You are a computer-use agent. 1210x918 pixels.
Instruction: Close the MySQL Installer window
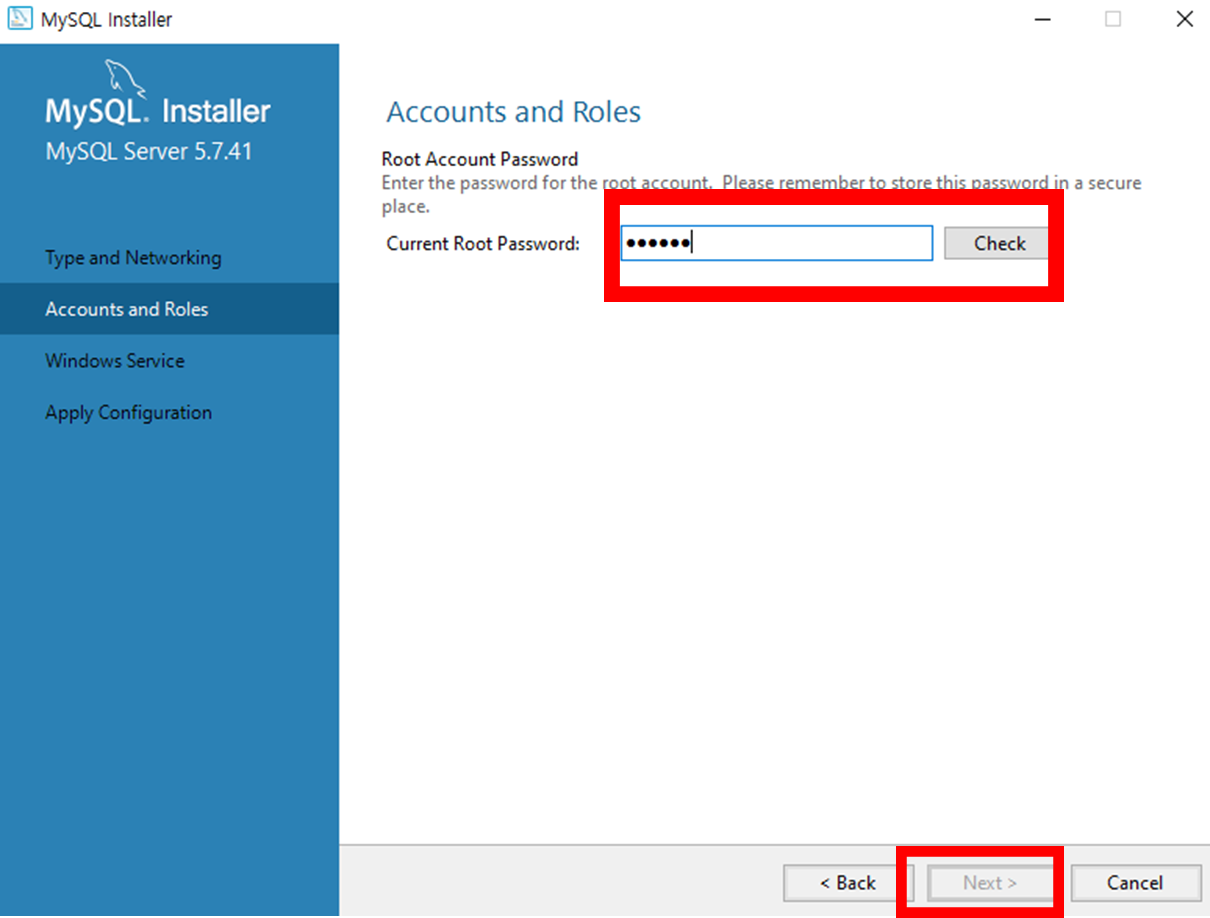tap(1184, 19)
